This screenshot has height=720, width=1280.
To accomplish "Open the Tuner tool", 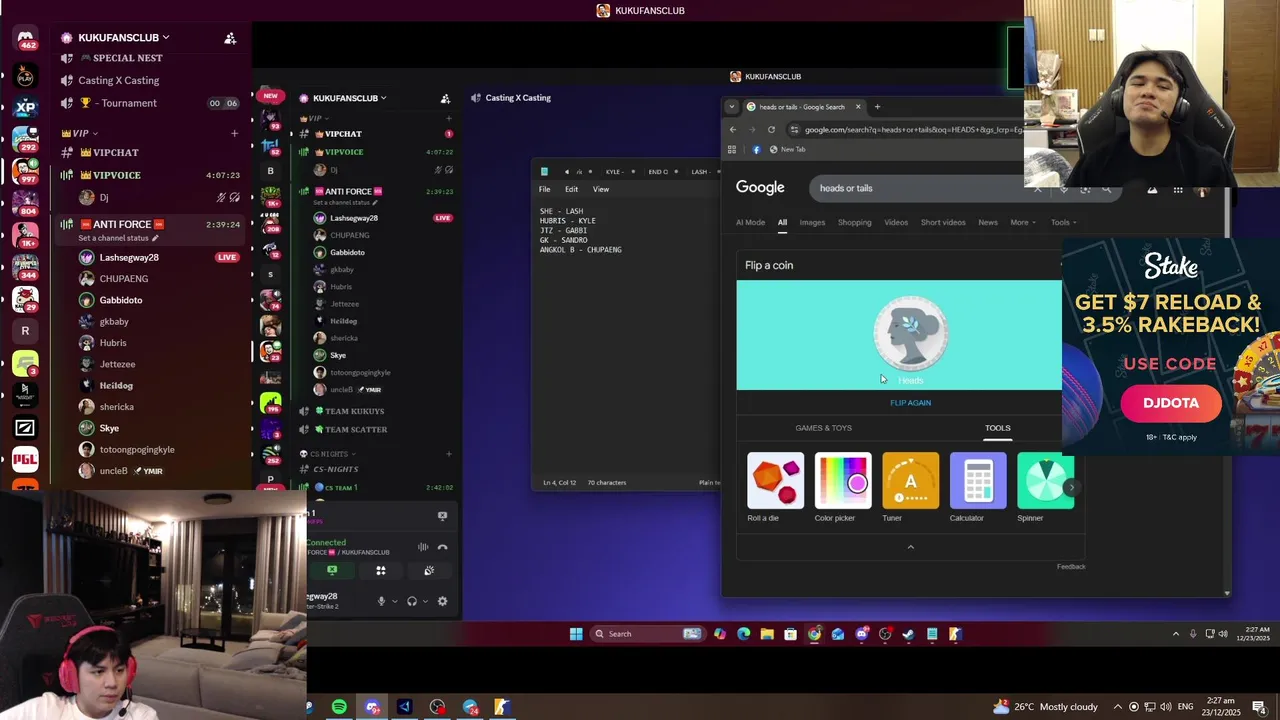I will click(x=910, y=481).
